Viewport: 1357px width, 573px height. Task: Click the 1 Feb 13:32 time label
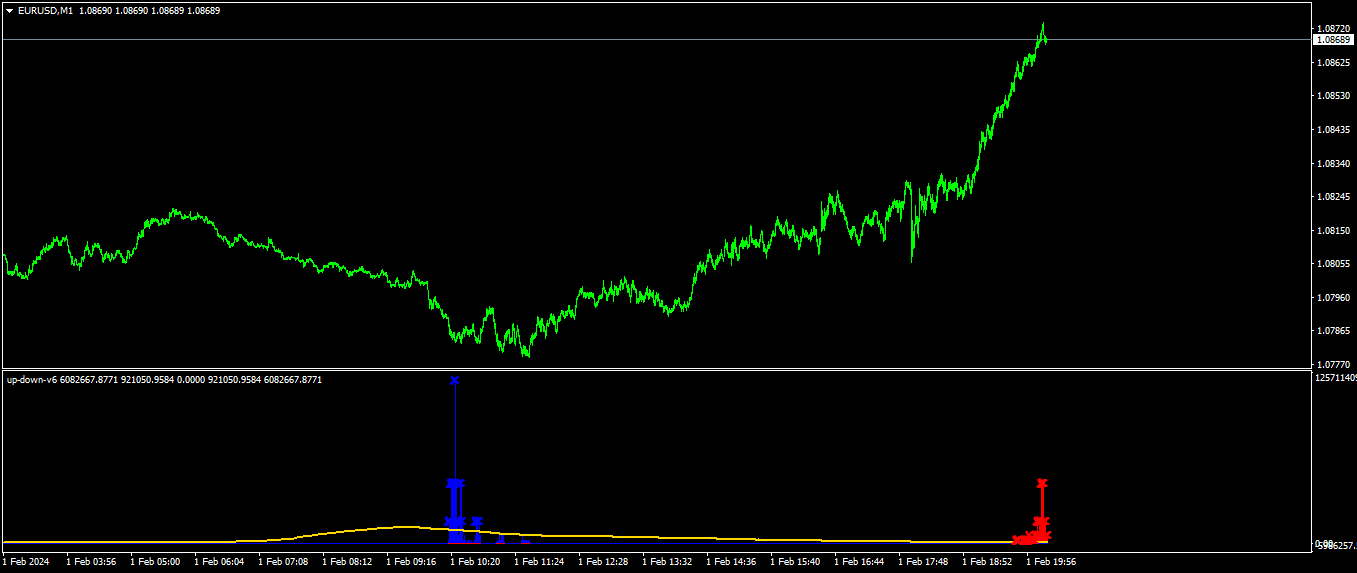pyautogui.click(x=667, y=562)
